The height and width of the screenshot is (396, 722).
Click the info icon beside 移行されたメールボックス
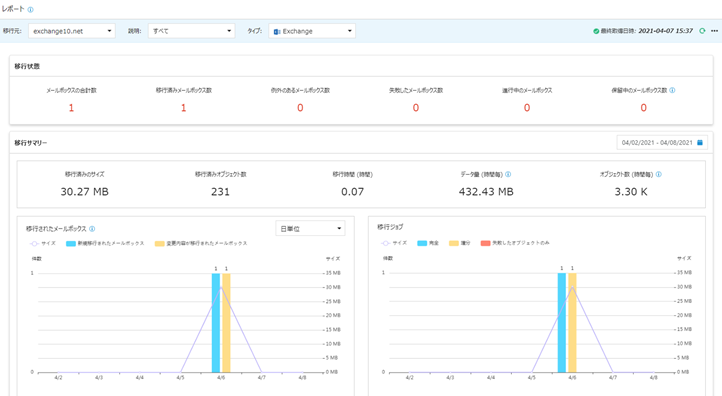tap(92, 229)
